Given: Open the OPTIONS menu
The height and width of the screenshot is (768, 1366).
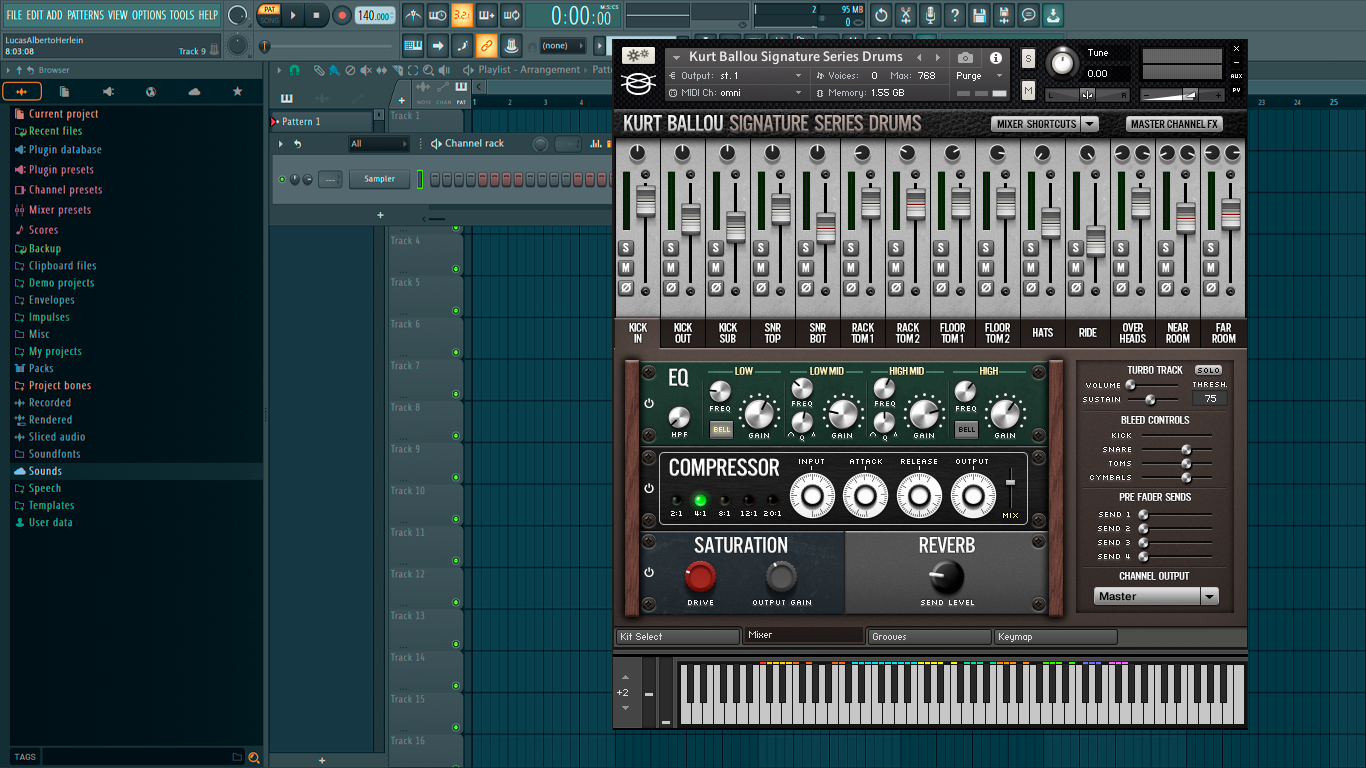Looking at the screenshot, I should pyautogui.click(x=149, y=15).
